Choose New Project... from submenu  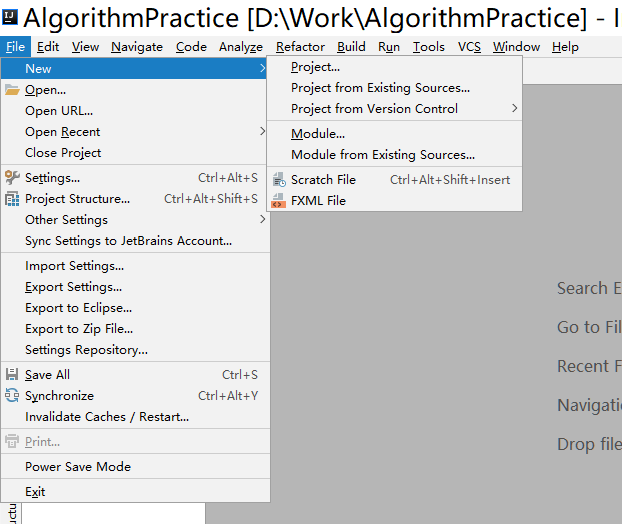coord(315,67)
